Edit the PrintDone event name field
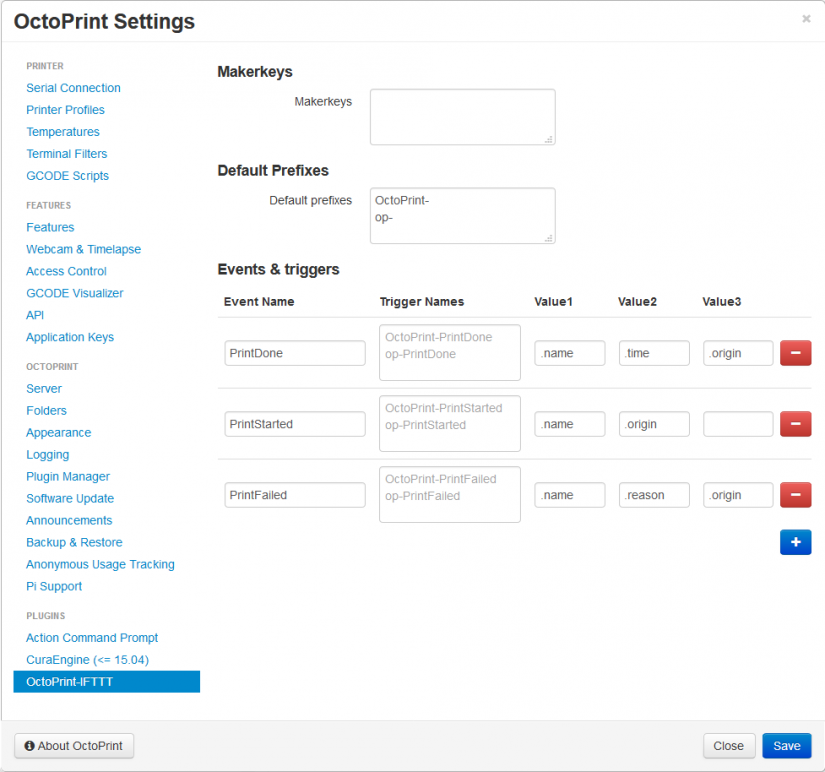The width and height of the screenshot is (825, 772). pyautogui.click(x=295, y=353)
